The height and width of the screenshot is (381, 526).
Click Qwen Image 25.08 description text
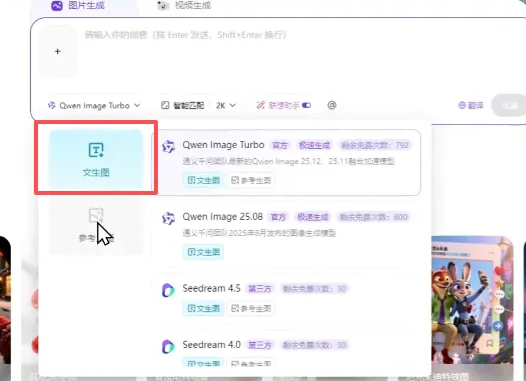(259, 233)
